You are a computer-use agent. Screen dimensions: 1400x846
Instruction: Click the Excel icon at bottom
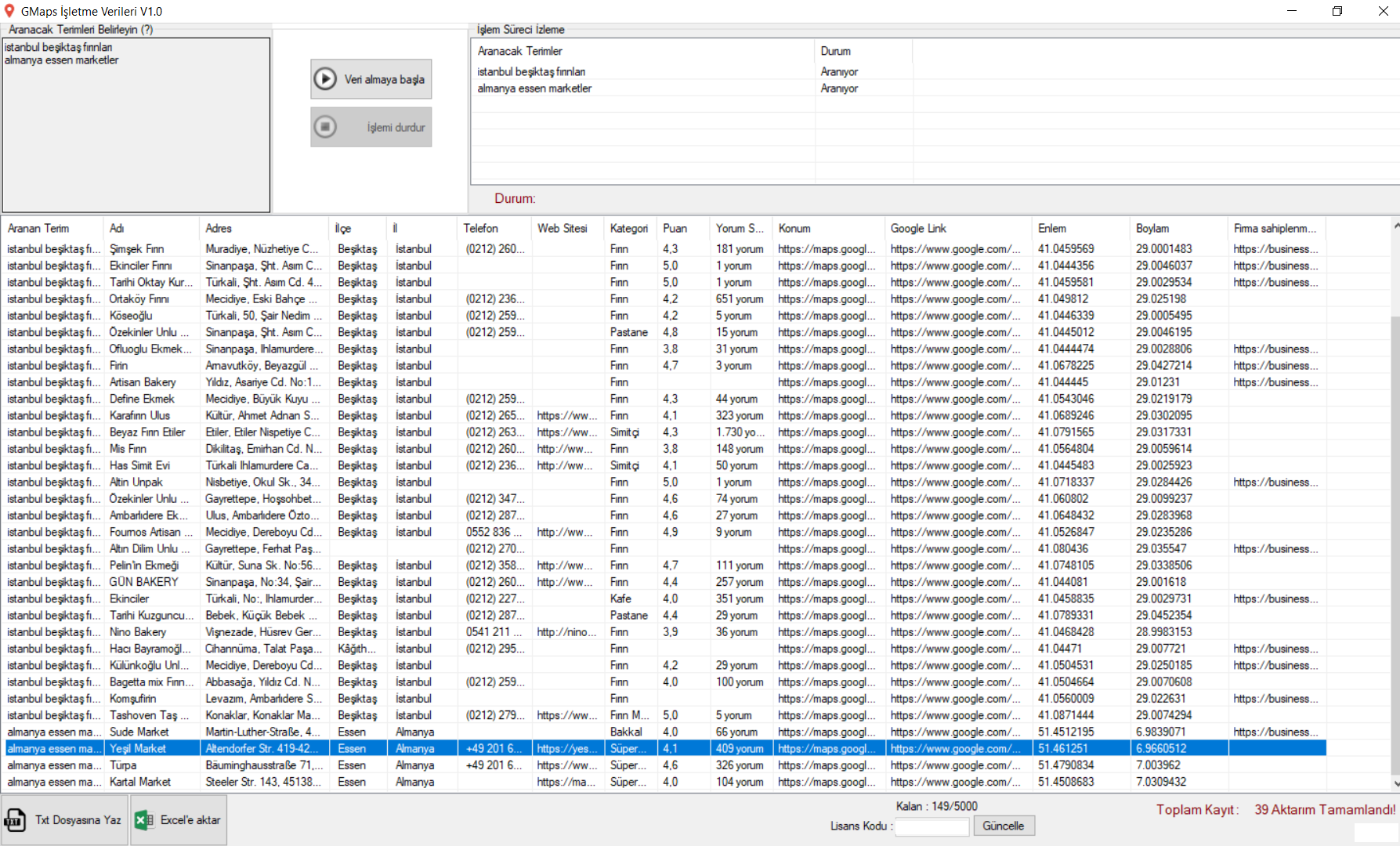click(143, 820)
